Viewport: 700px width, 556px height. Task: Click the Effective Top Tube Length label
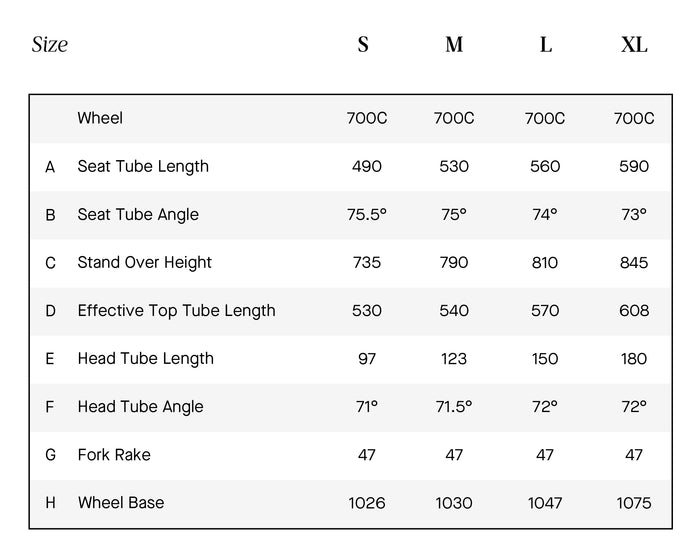(x=176, y=310)
